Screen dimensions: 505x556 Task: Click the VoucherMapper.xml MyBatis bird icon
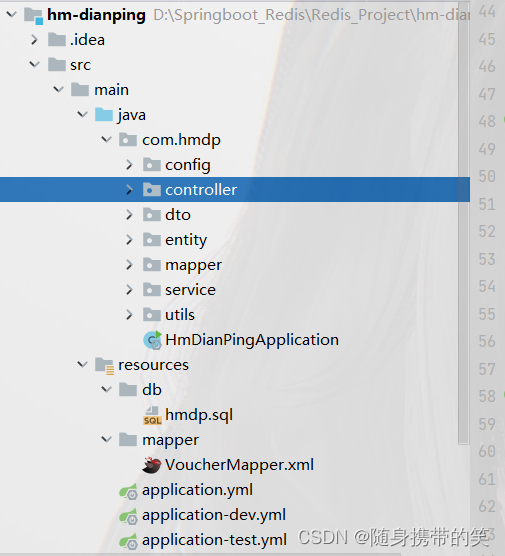[x=152, y=465]
